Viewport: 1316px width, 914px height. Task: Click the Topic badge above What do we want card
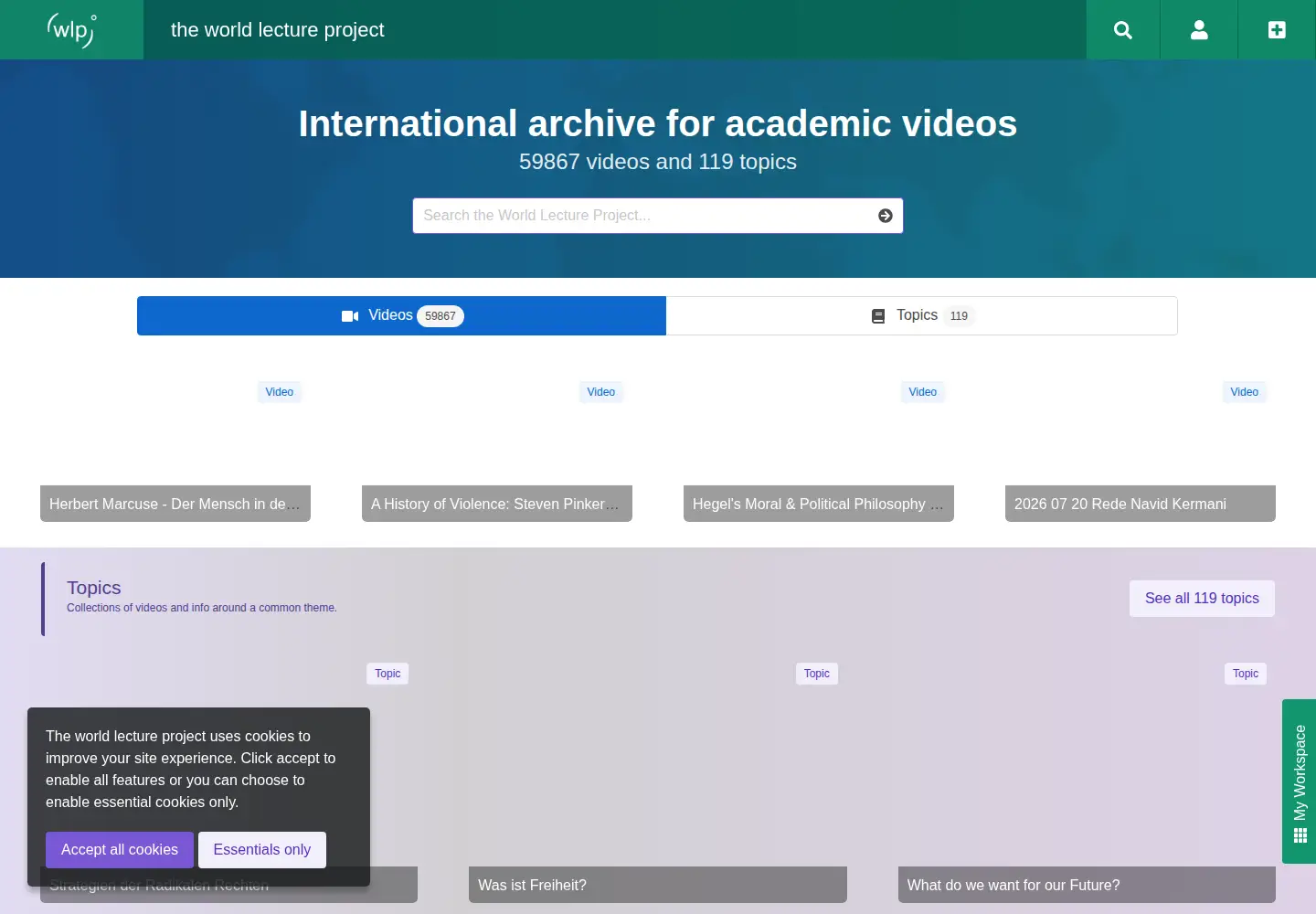(1246, 674)
